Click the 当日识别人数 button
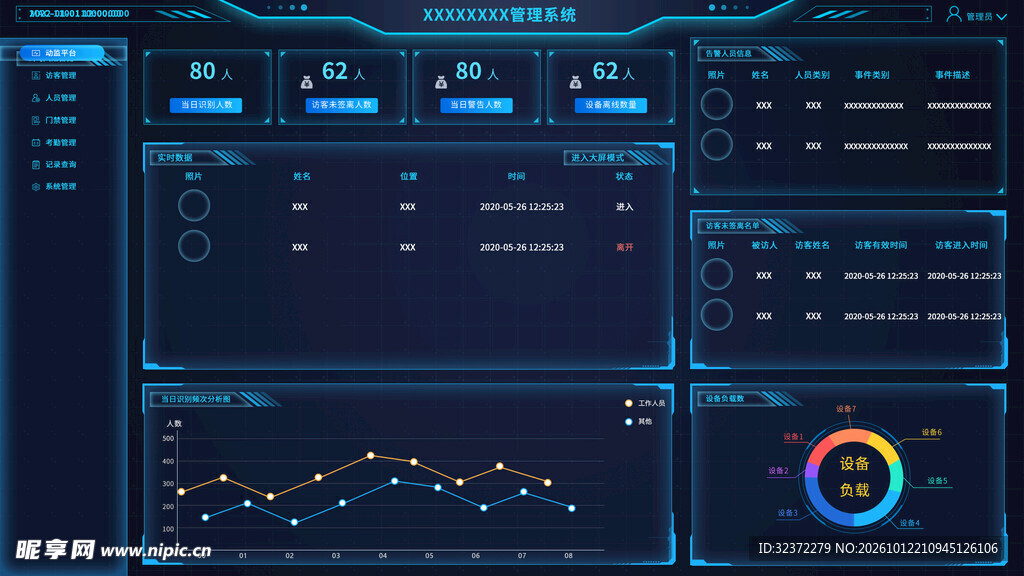The image size is (1024, 576). pos(206,105)
